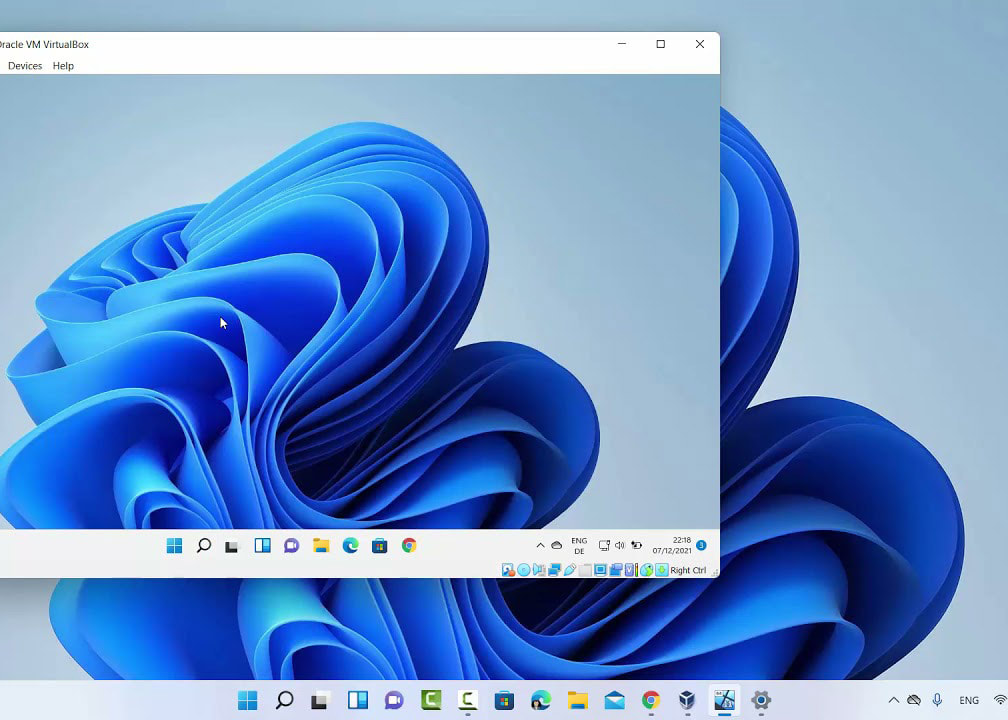This screenshot has height=720, width=1008.
Task: Click the network adapters indicator in VirtualBox status bar
Action: [554, 570]
